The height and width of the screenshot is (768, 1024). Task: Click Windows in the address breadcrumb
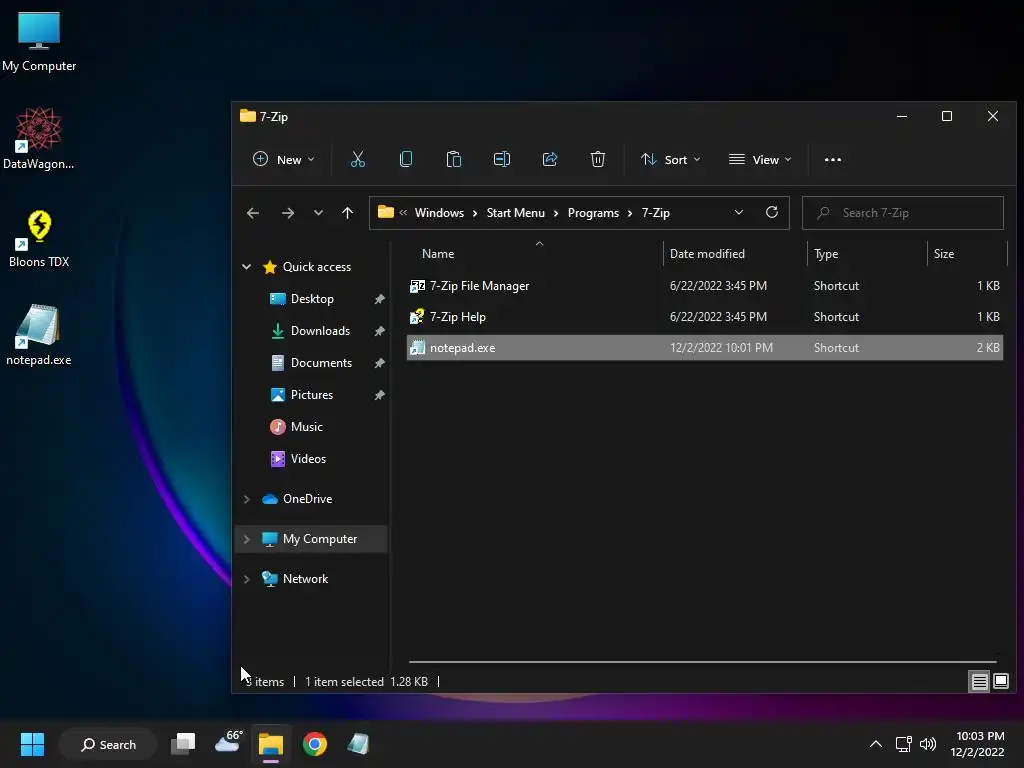439,213
